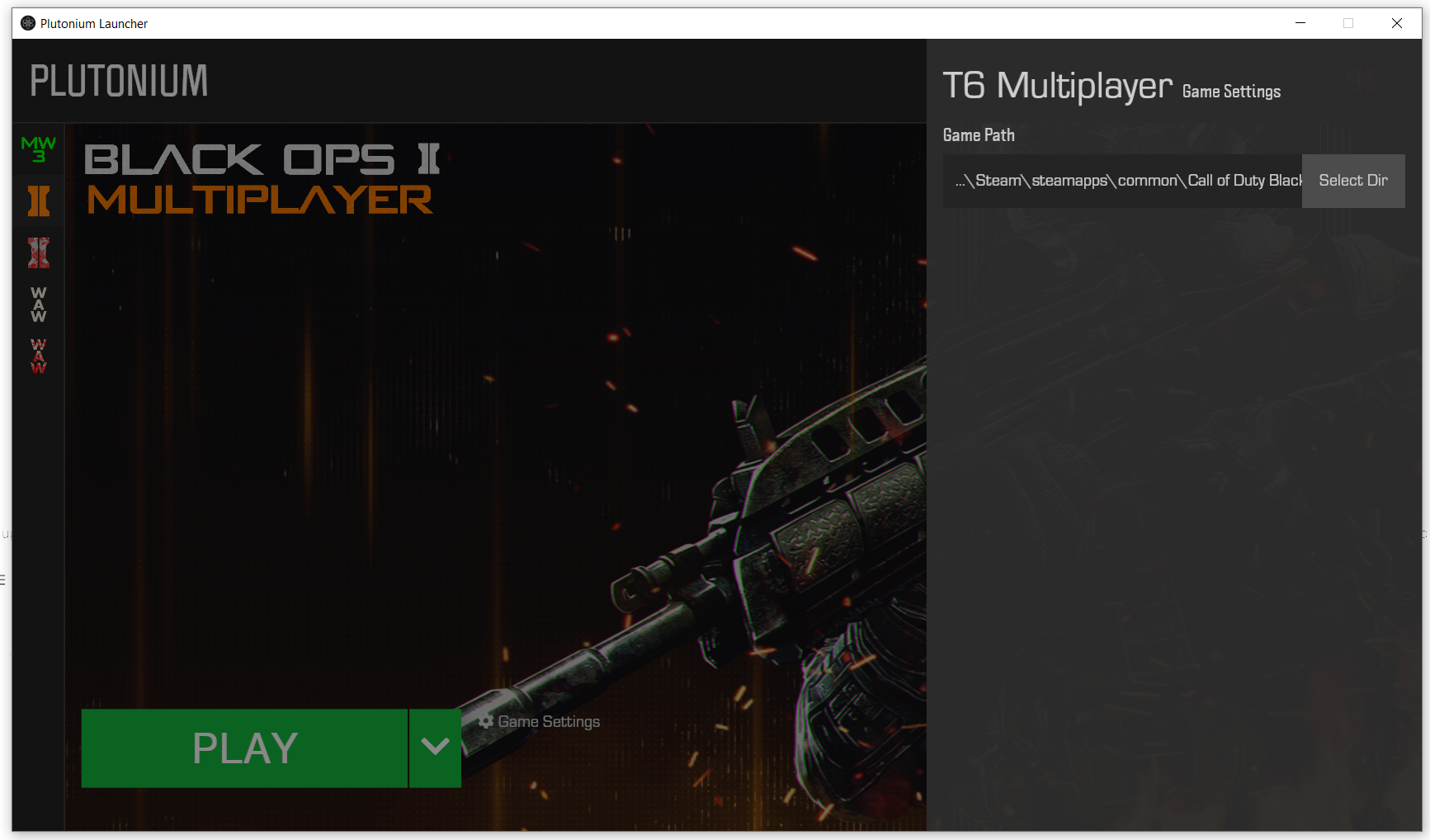The height and width of the screenshot is (840, 1430).
Task: Open Game Settings next to the gear
Action: coord(539,722)
